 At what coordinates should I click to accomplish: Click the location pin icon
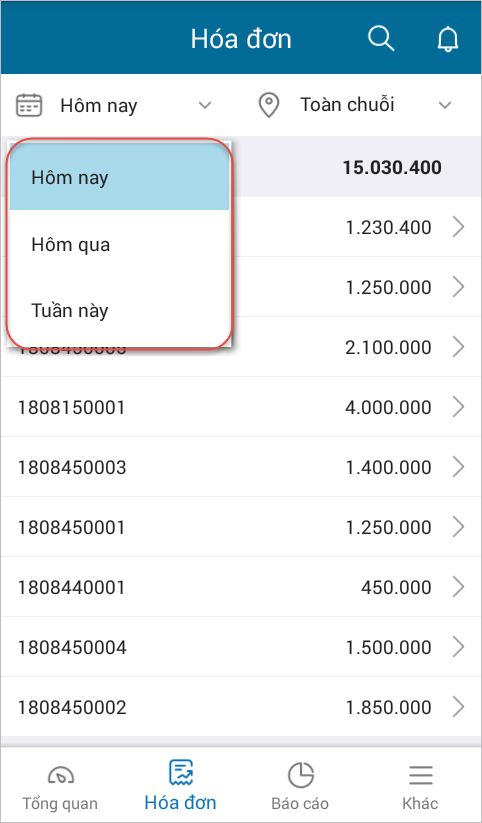[269, 105]
